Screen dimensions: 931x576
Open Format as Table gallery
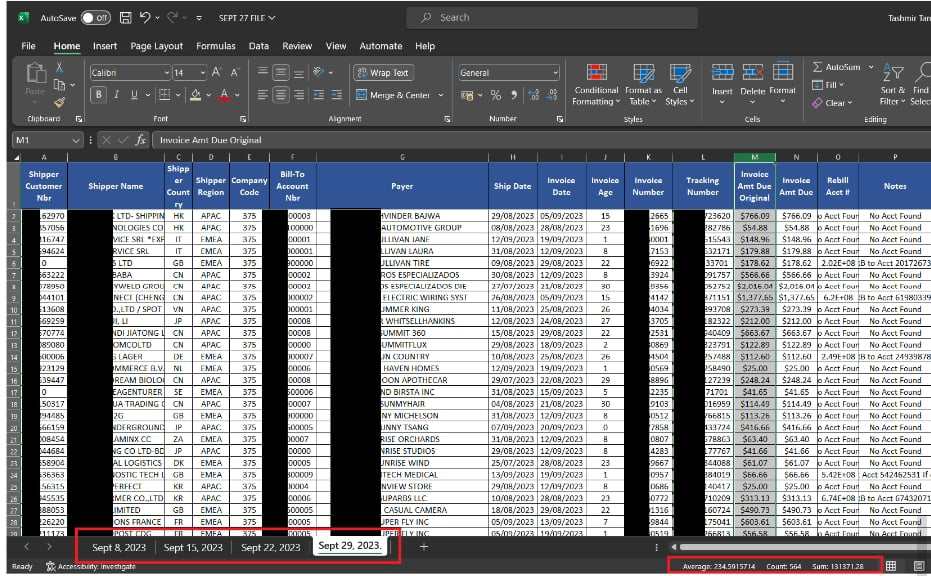[x=643, y=73]
